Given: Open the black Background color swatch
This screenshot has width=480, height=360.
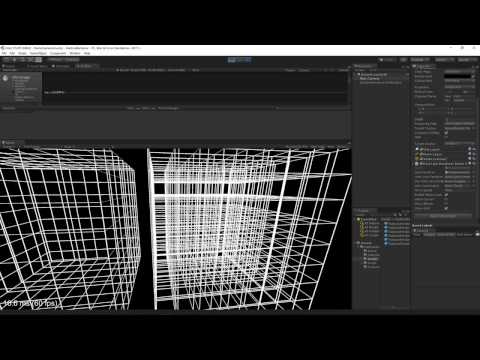Looking at the screenshot, I should [x=457, y=76].
